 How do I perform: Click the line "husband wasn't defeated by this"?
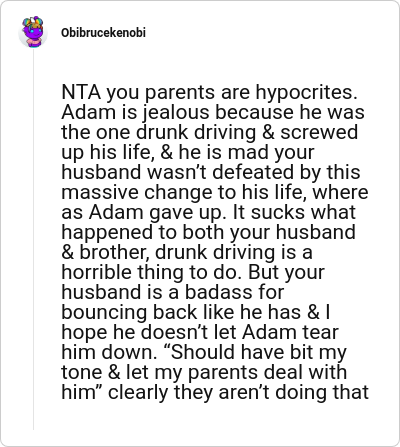coord(211,172)
